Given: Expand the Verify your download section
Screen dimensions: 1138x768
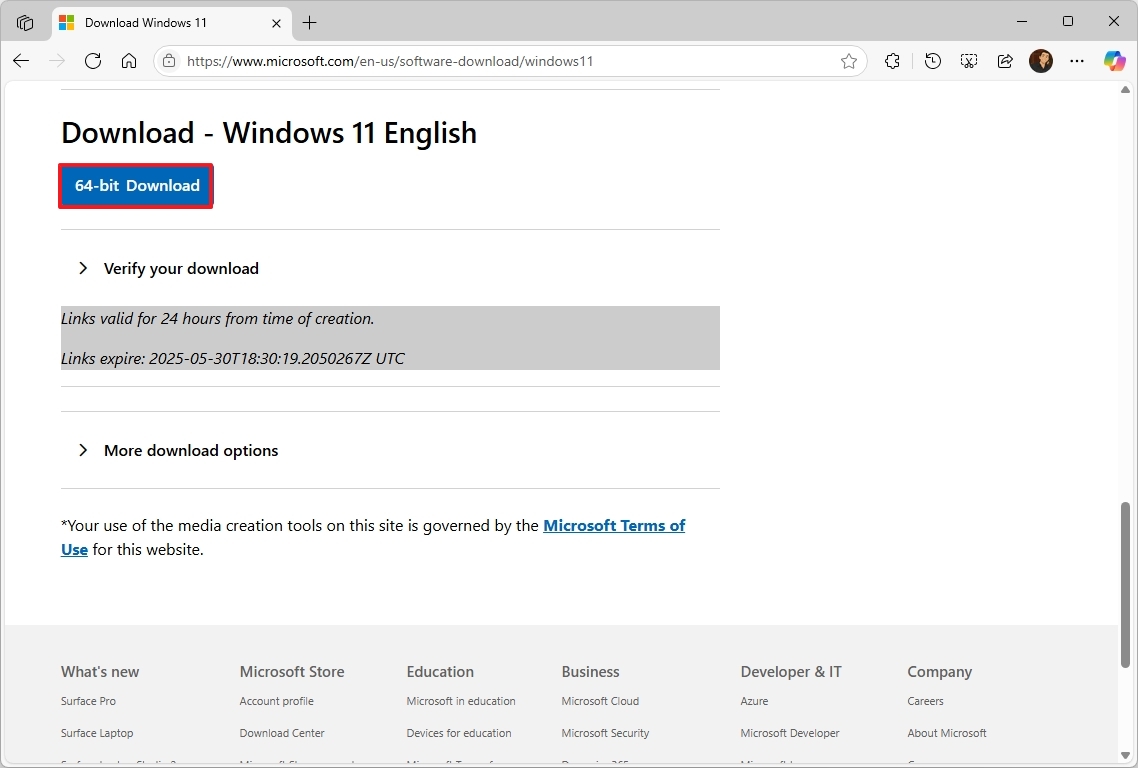Looking at the screenshot, I should click(180, 268).
